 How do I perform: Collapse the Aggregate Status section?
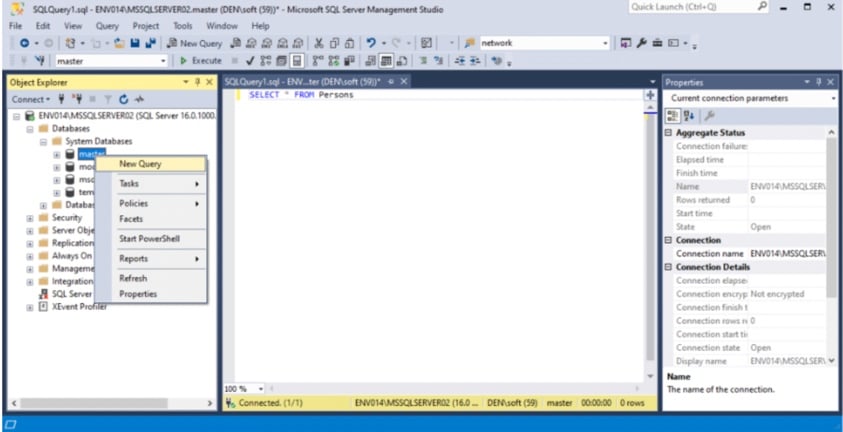click(670, 133)
